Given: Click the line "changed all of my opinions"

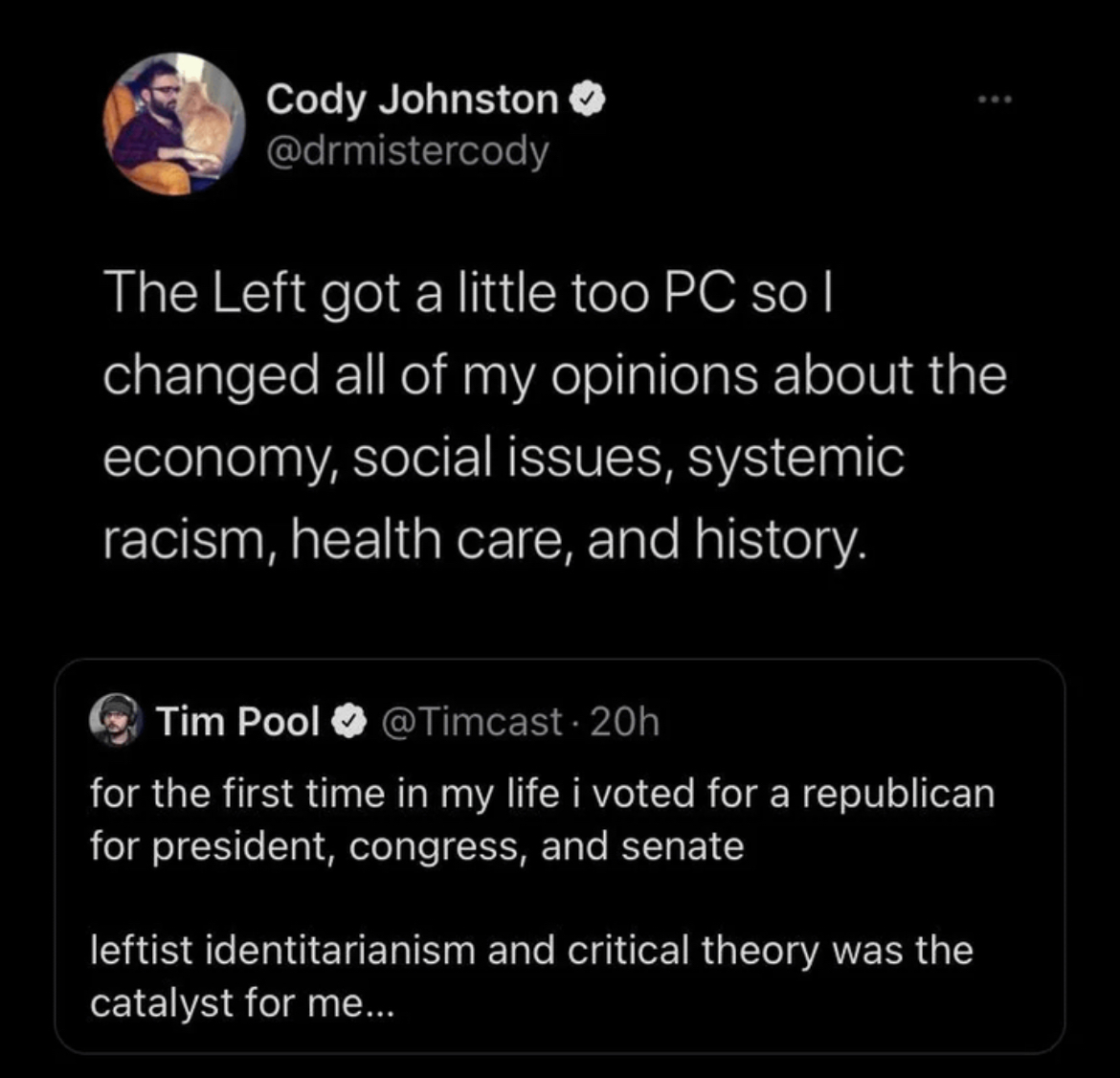Looking at the screenshot, I should tap(554, 375).
